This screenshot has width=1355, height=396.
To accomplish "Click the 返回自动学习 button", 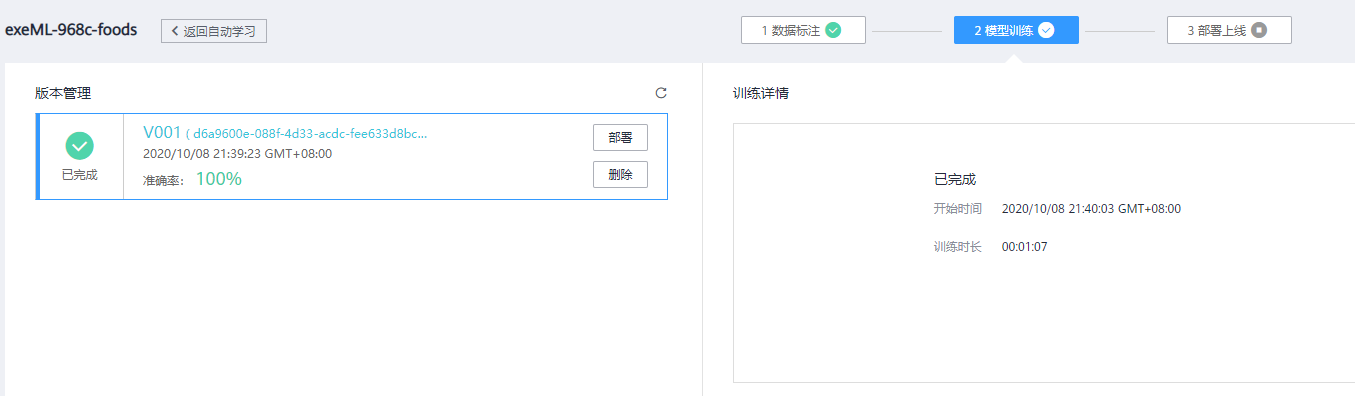I will 214,31.
